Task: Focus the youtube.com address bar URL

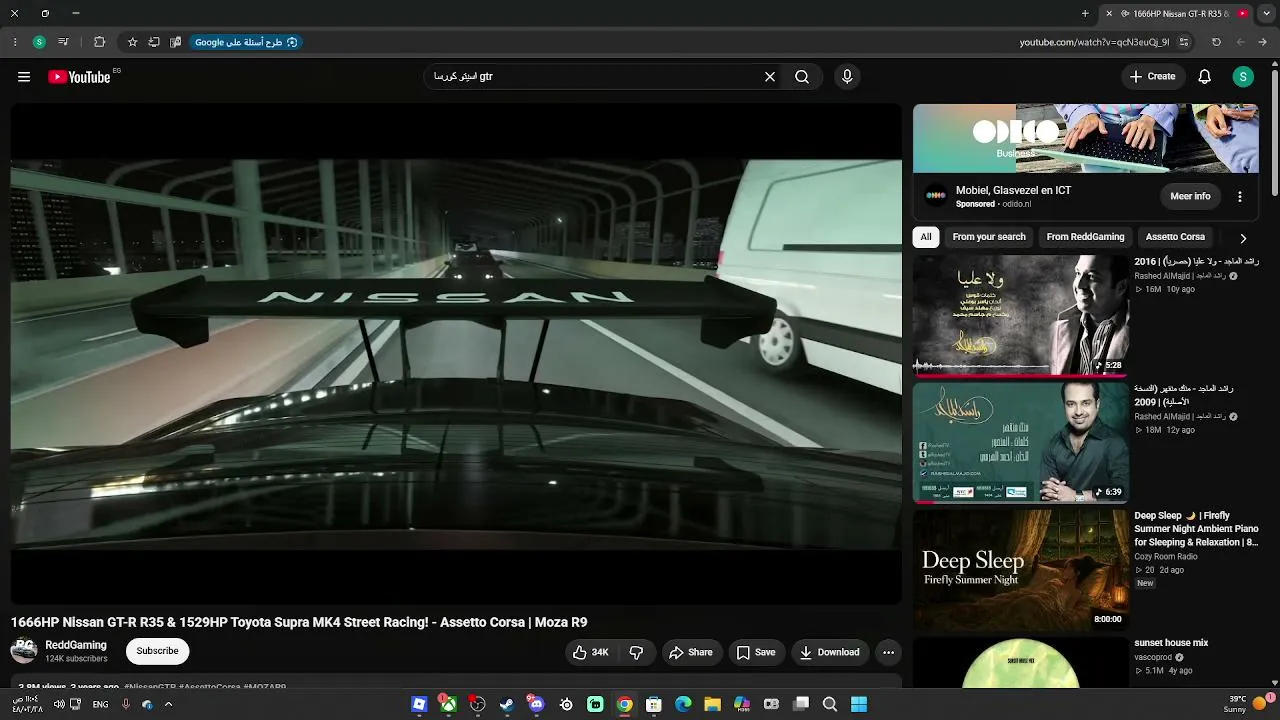Action: (1094, 42)
